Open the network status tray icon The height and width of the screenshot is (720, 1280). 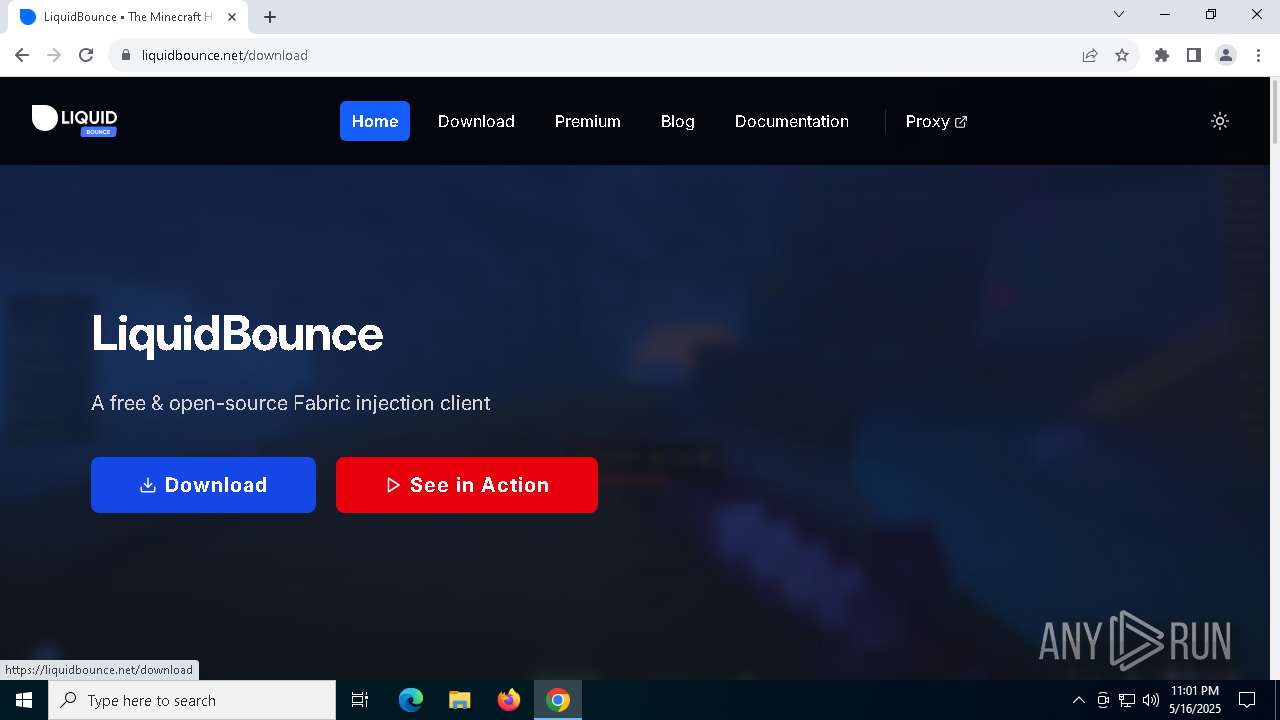1127,700
